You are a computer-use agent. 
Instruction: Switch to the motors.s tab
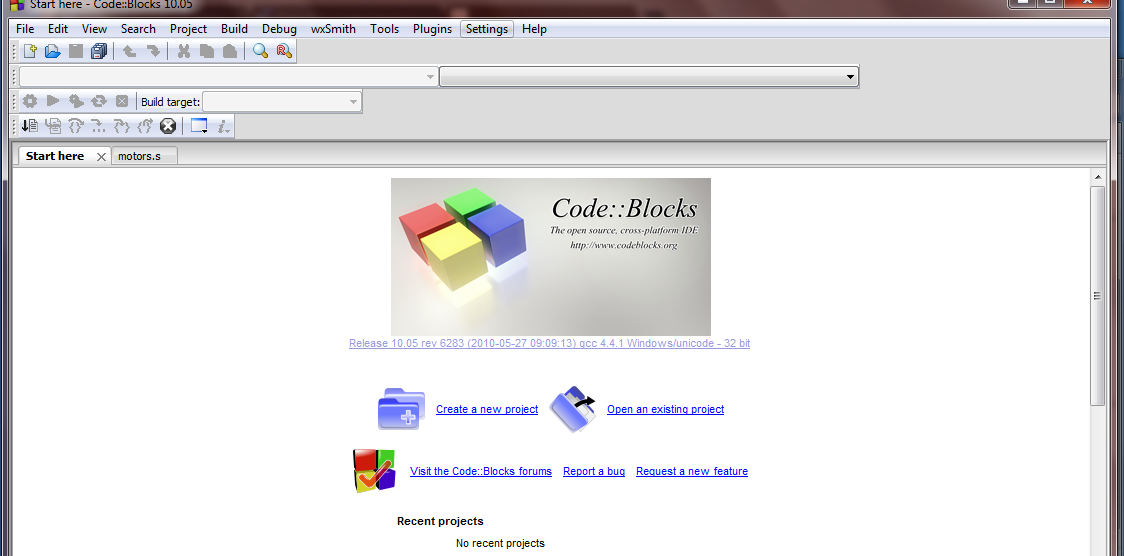pos(144,155)
